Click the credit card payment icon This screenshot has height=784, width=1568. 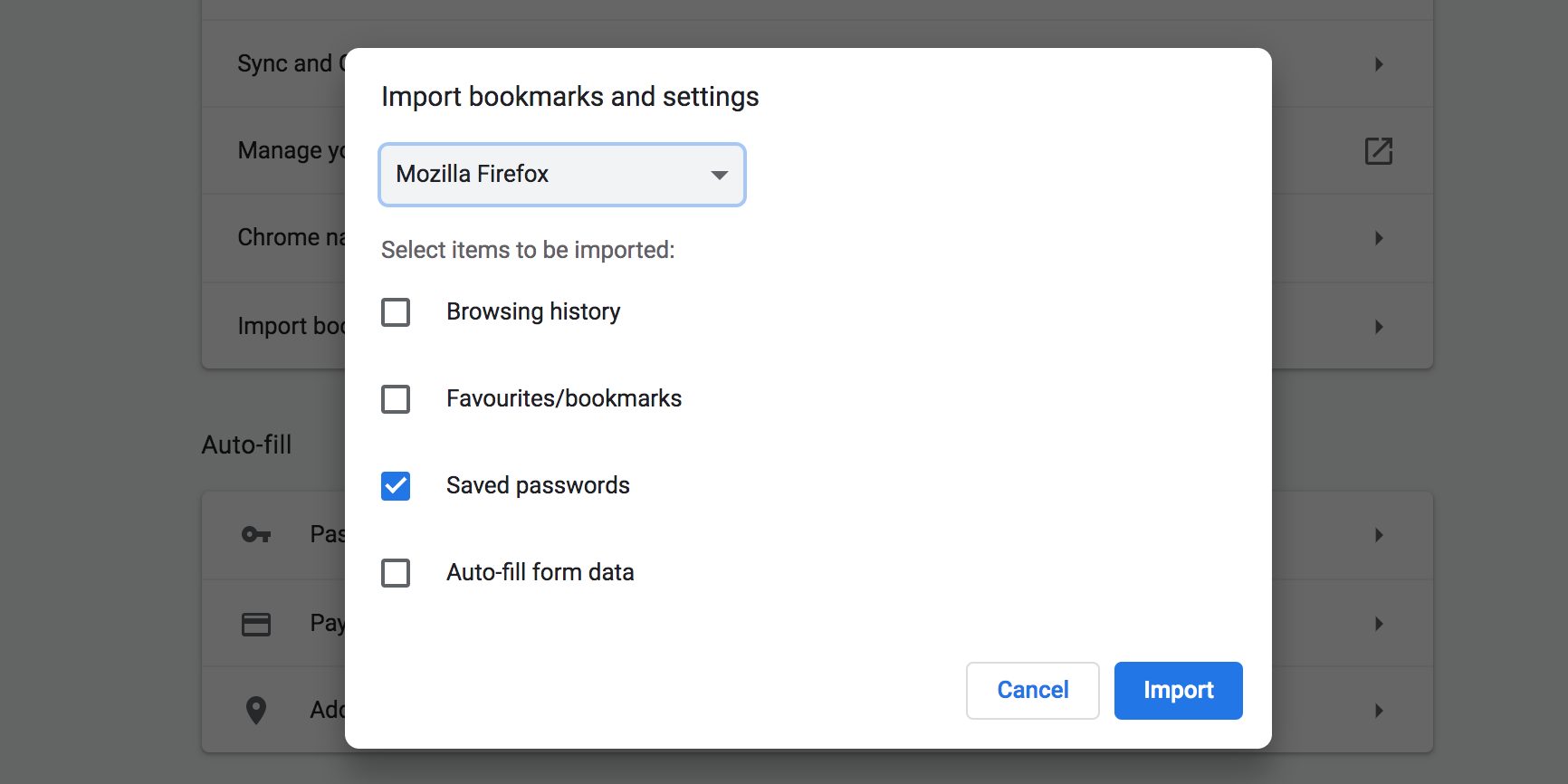(256, 624)
